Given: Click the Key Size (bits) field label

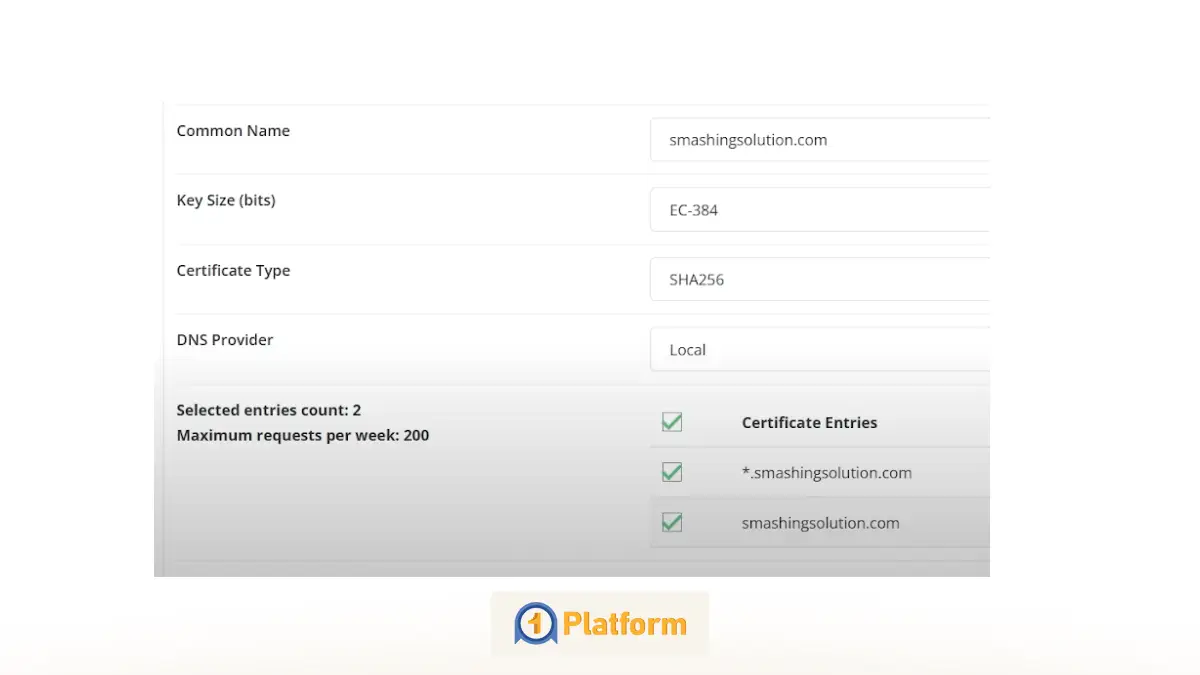Looking at the screenshot, I should tap(226, 200).
